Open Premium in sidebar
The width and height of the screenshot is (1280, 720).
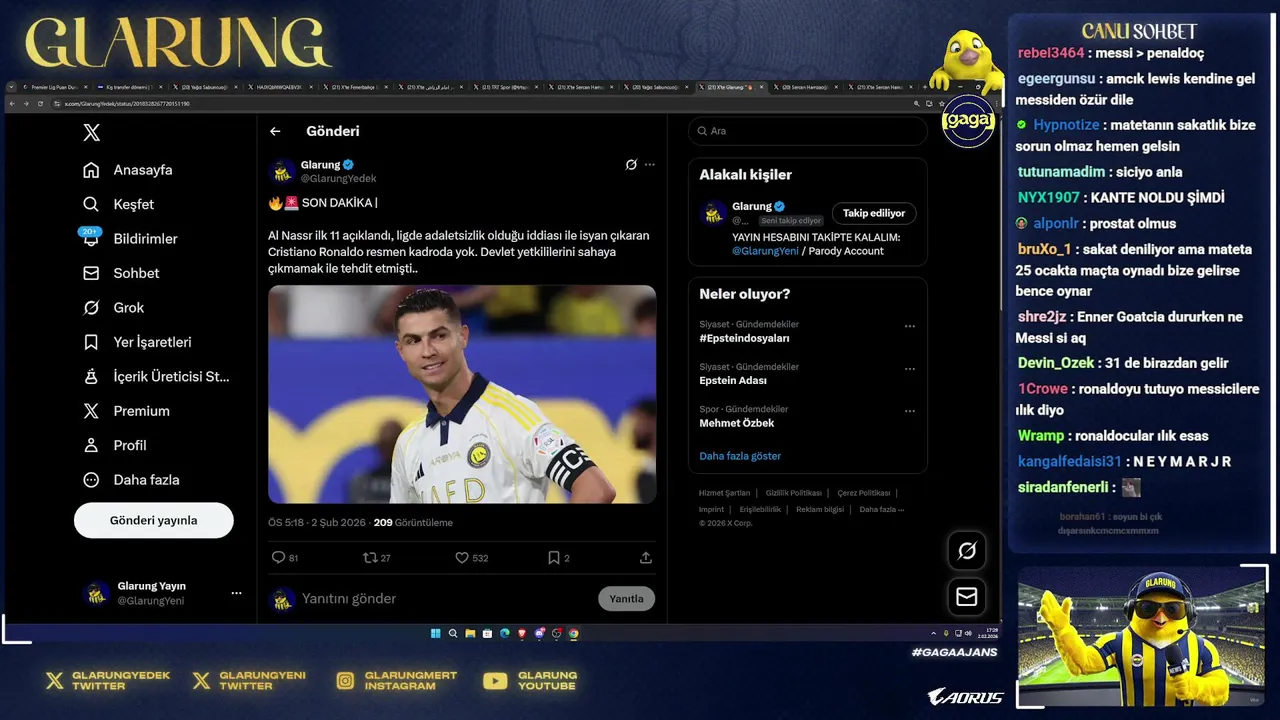click(x=126, y=411)
